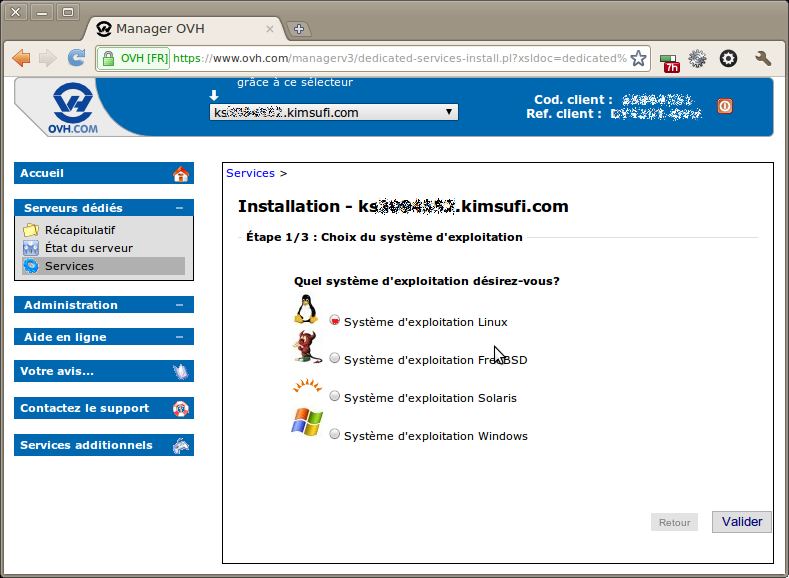Viewport: 789px width, 578px height.
Task: Click the Windows flag logo
Action: [307, 422]
